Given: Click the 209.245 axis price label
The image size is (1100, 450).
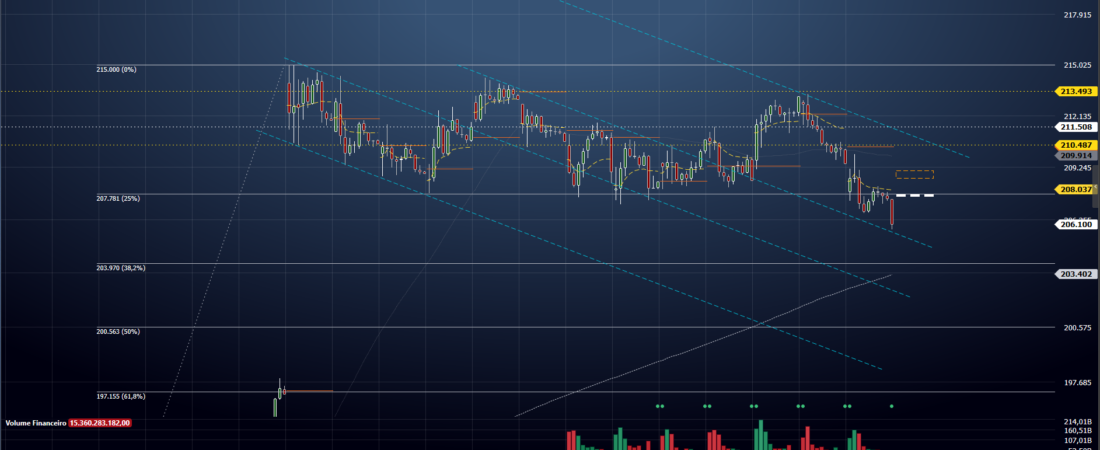Looking at the screenshot, I should tap(1080, 168).
